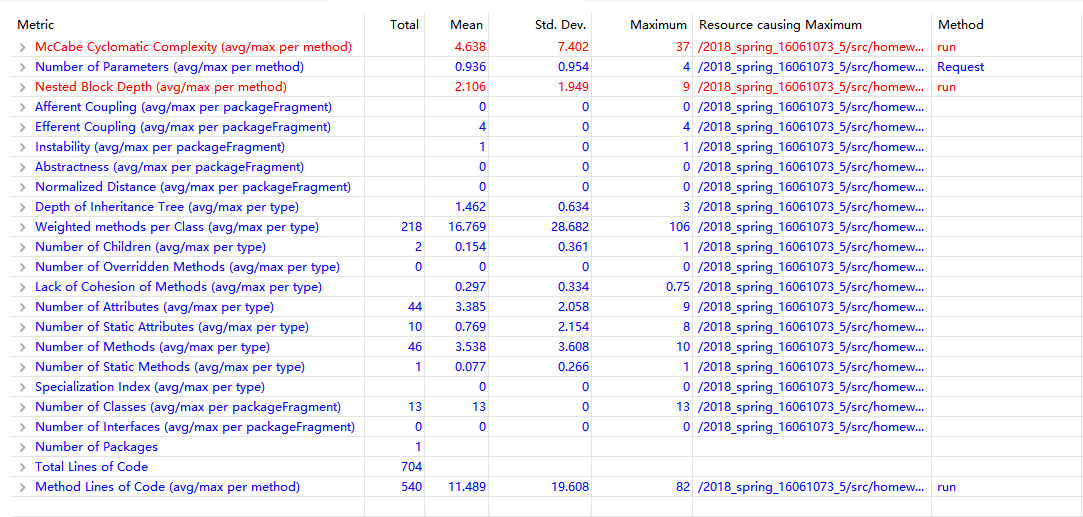Select the Efferent Coupling metric label

pos(183,127)
